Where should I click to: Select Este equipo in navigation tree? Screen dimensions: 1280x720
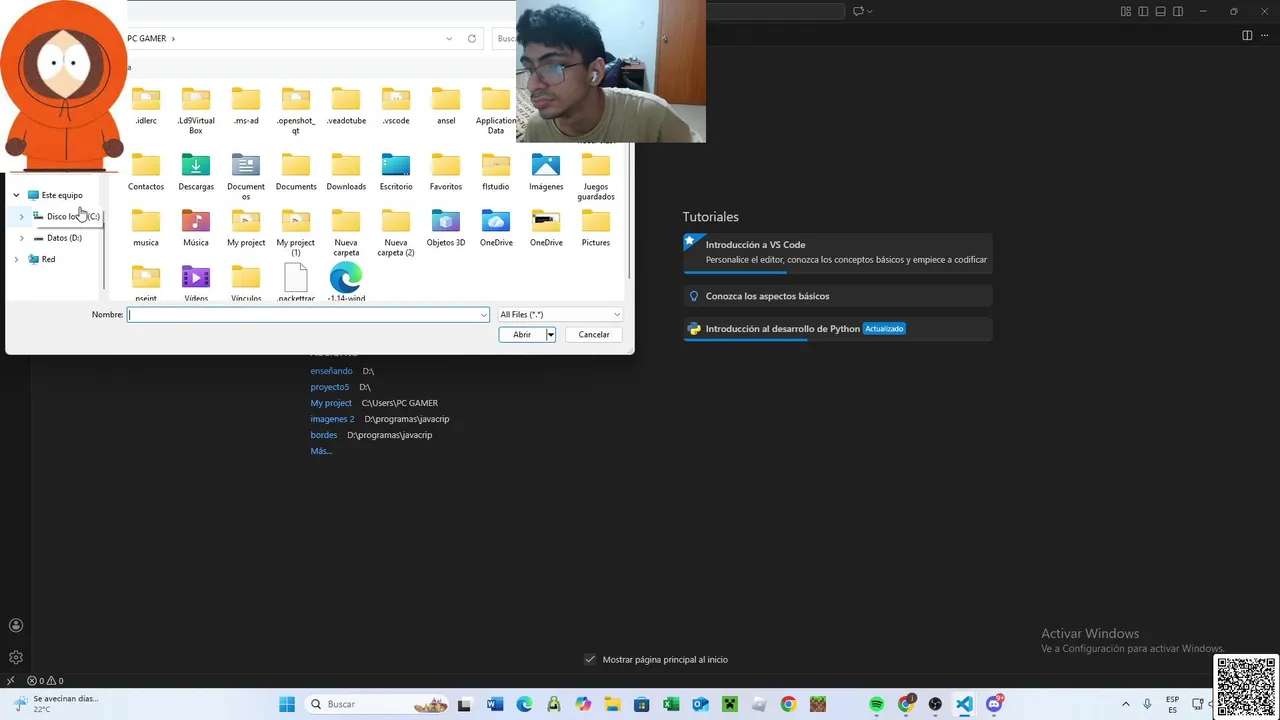62,195
